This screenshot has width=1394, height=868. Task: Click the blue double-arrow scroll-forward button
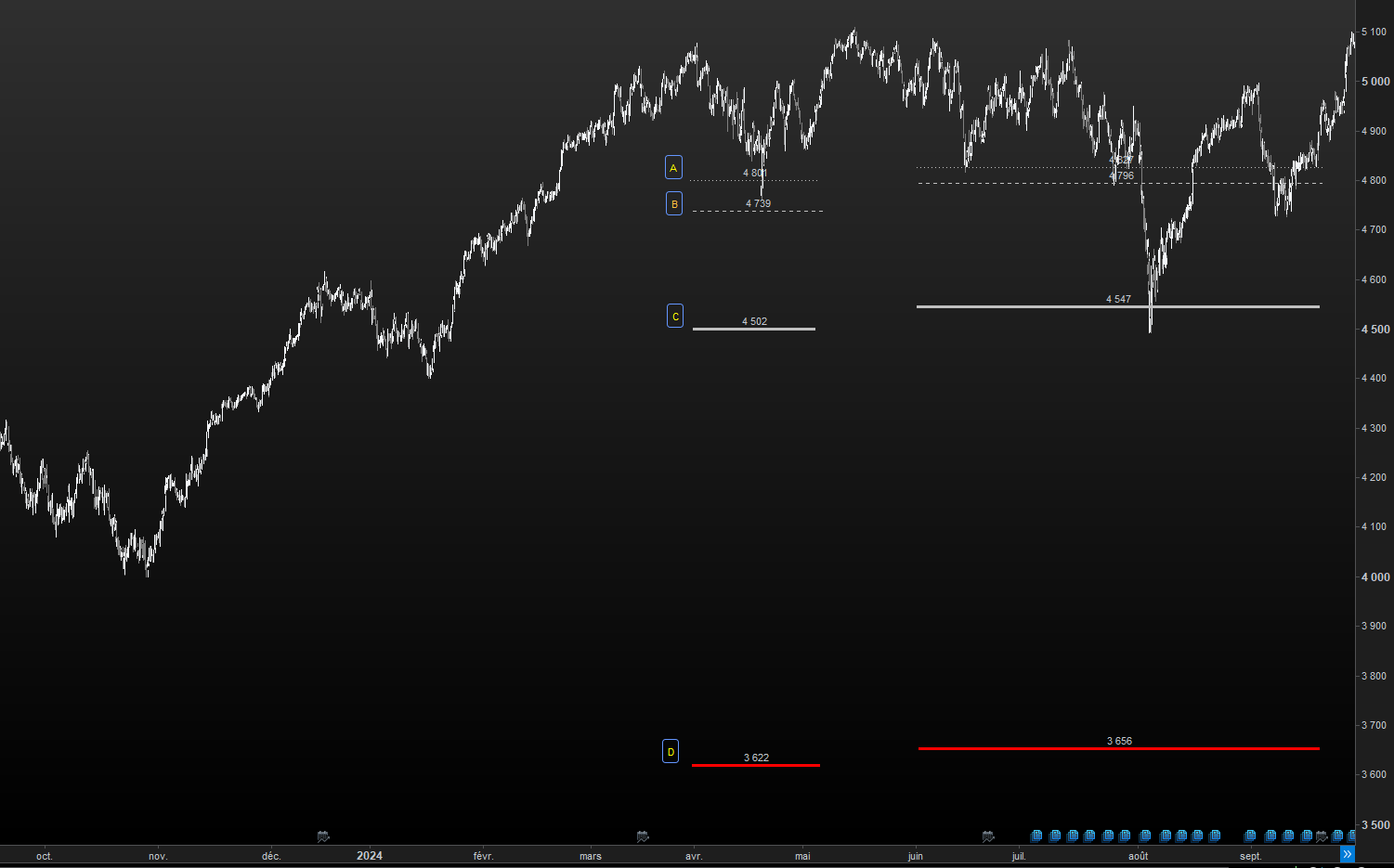click(1347, 854)
